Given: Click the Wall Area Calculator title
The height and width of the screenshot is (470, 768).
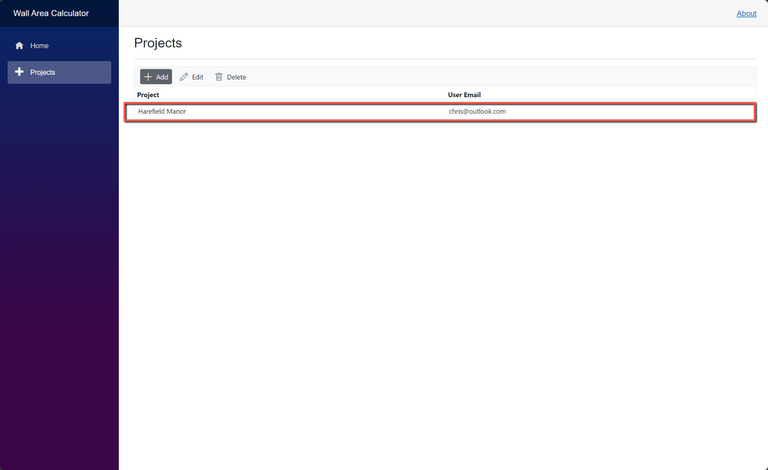Looking at the screenshot, I should [x=51, y=13].
